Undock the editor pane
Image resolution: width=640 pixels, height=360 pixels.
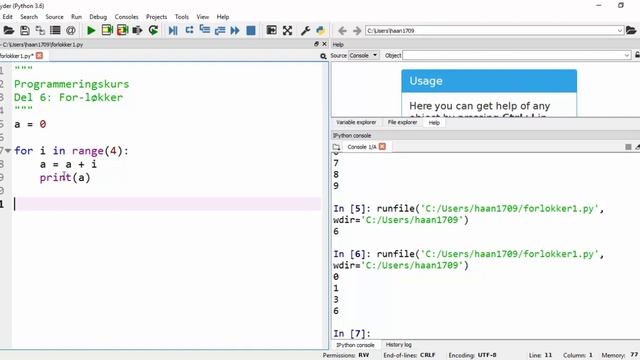point(316,44)
